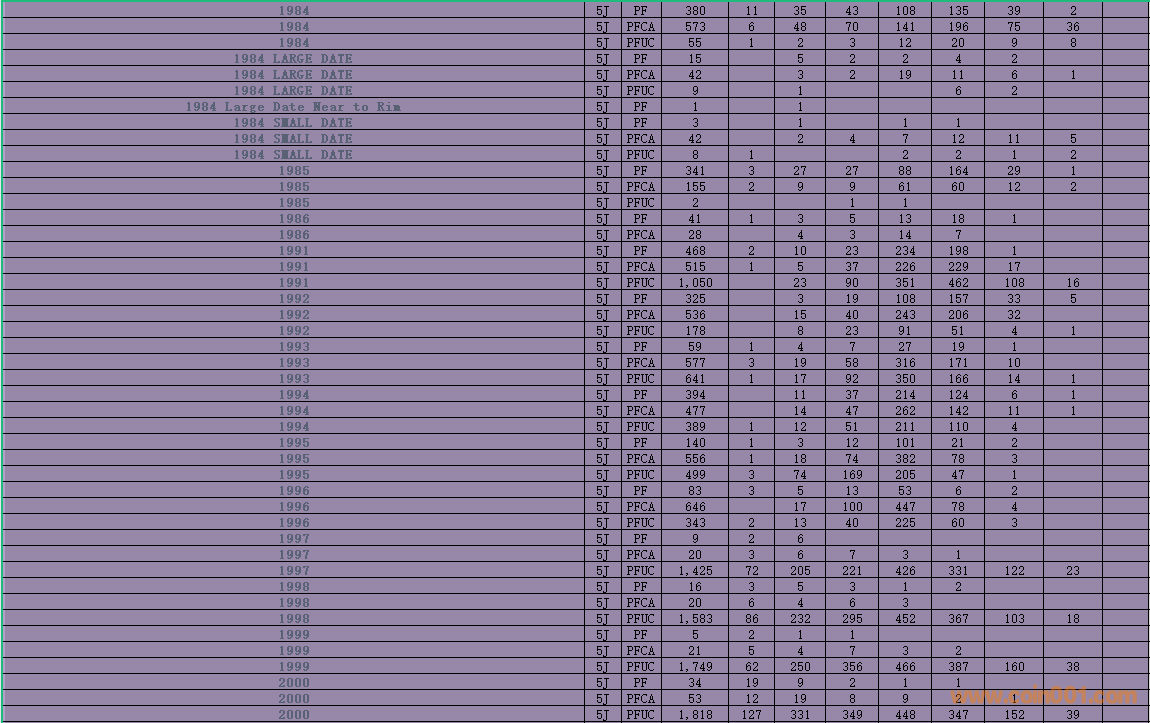1150x723 pixels.
Task: Click the 573 cell in 1984 PFCA row
Action: pyautogui.click(x=695, y=27)
